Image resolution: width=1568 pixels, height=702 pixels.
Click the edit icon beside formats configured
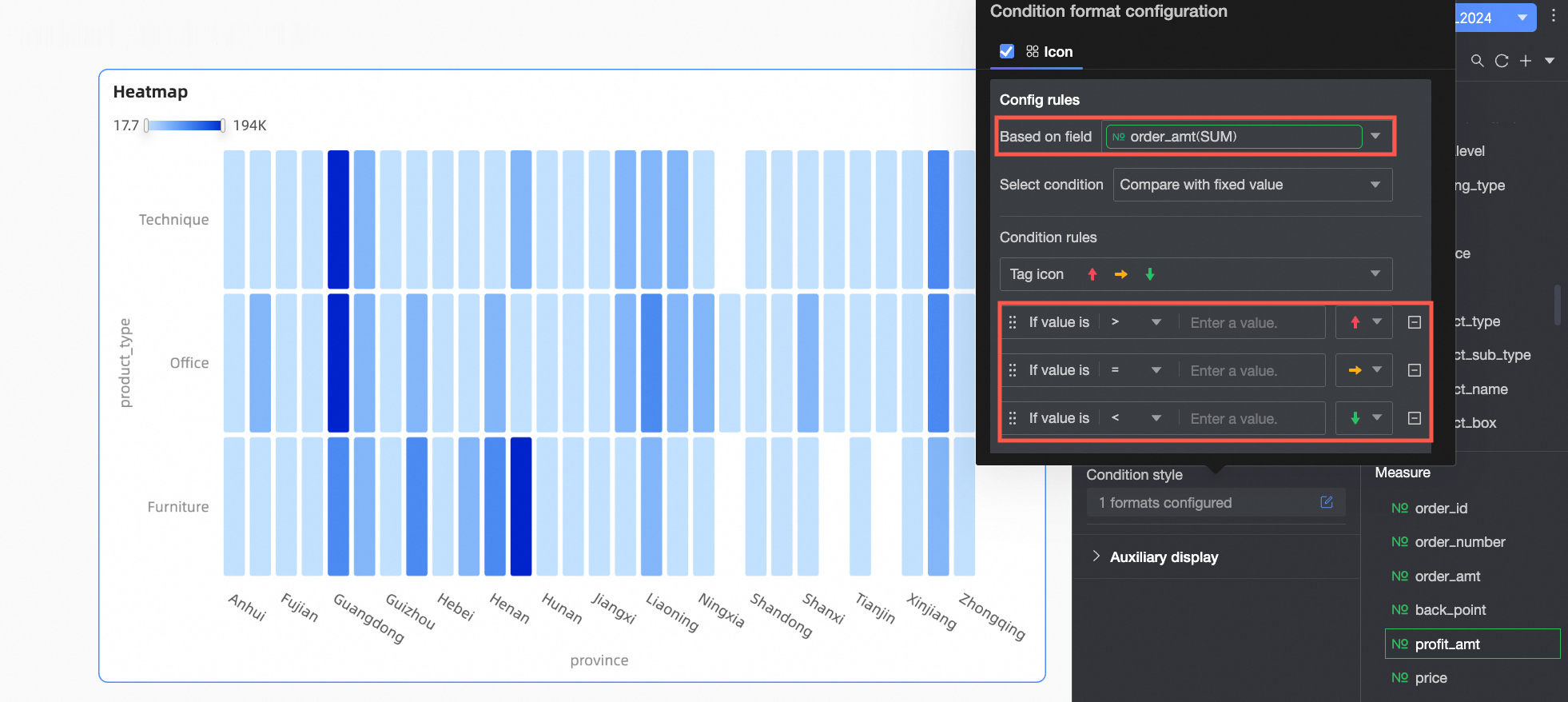click(x=1327, y=502)
